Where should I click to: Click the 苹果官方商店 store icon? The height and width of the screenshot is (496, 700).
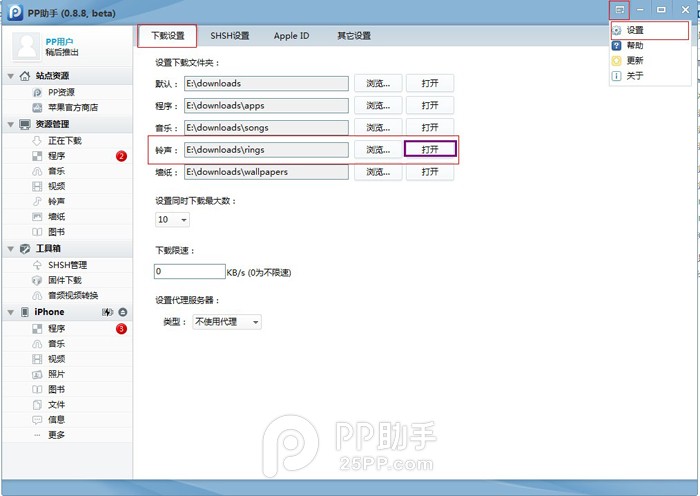point(37,108)
